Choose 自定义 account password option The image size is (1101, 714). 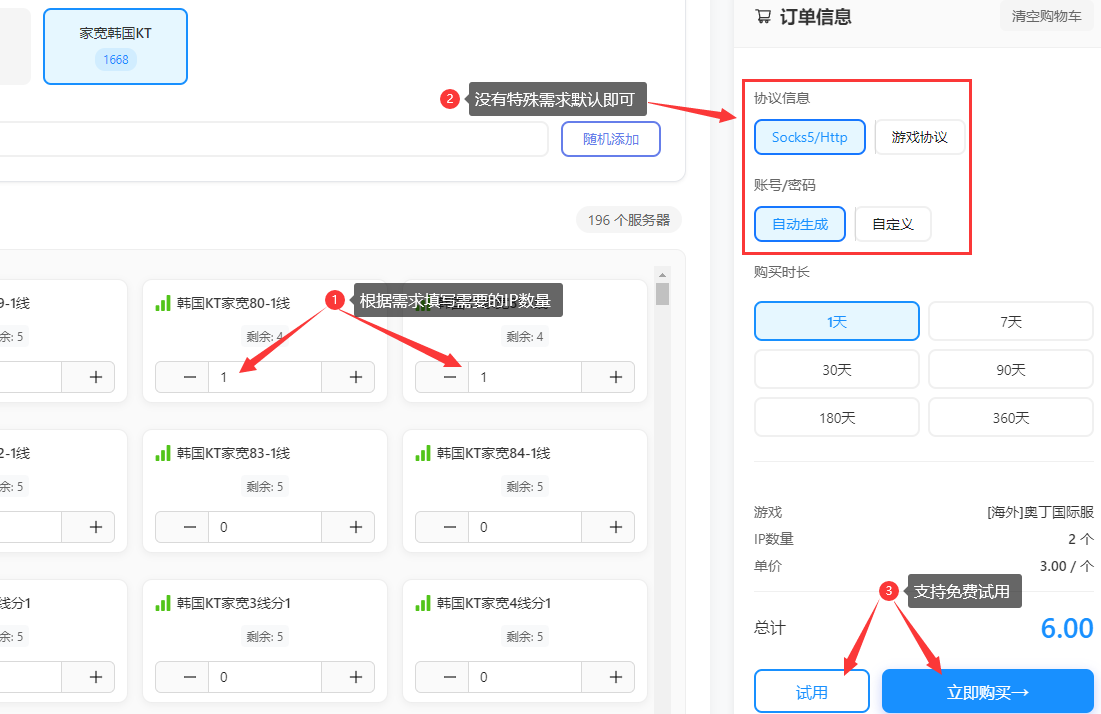click(x=892, y=225)
